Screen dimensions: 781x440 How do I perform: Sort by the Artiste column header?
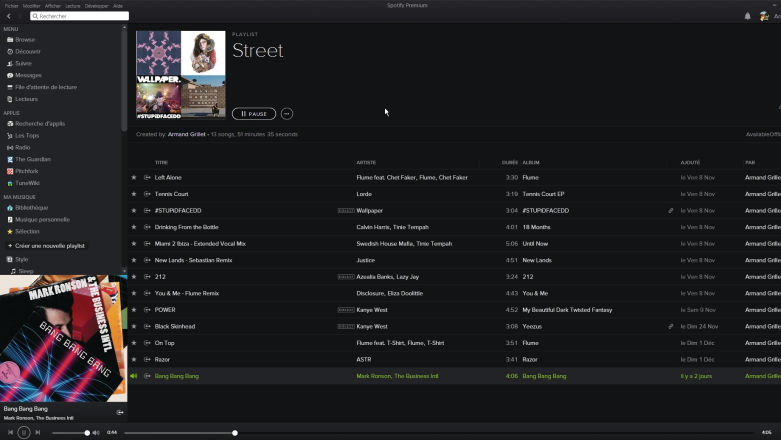click(366, 162)
